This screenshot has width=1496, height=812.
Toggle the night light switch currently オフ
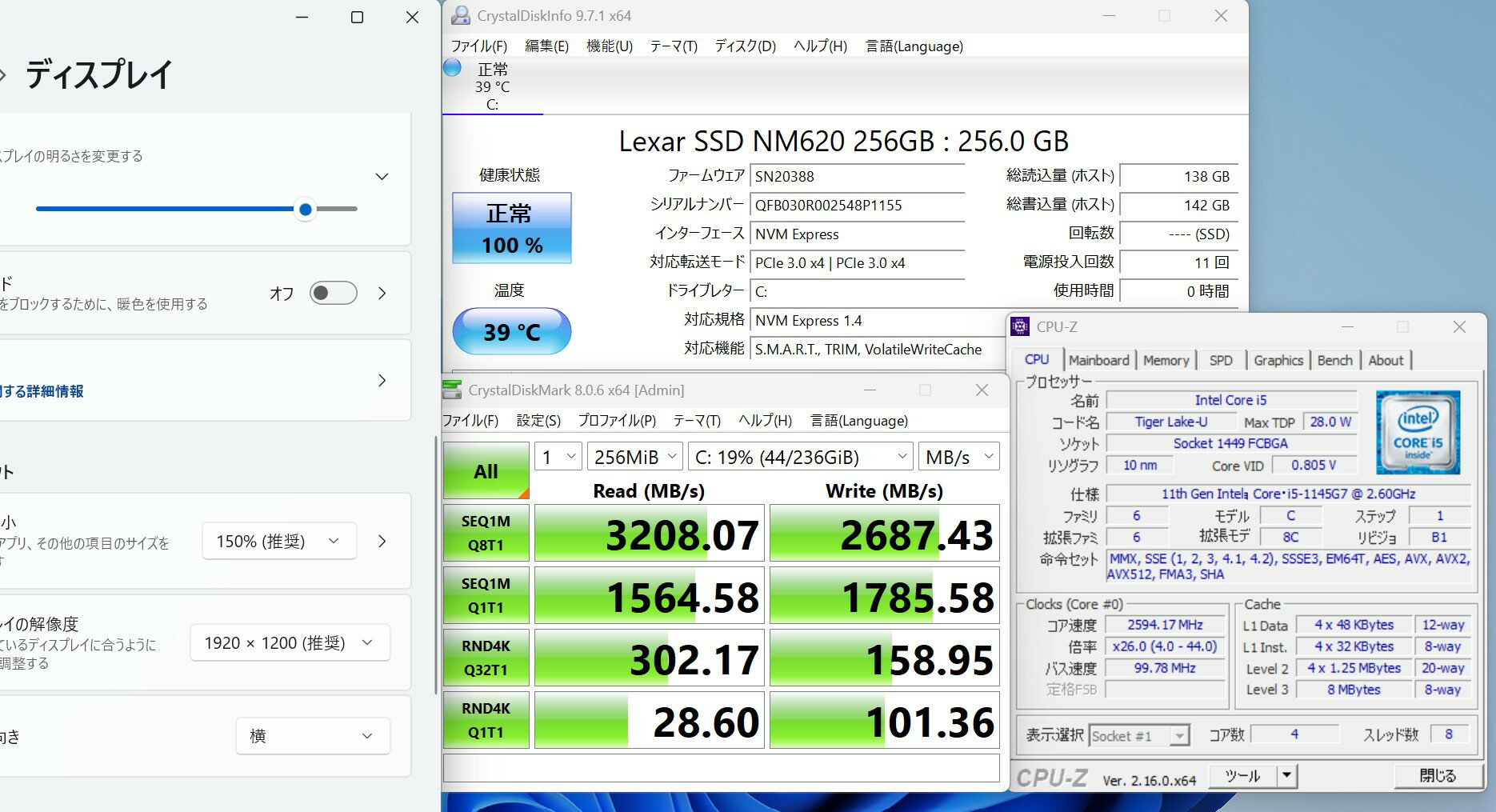[333, 293]
